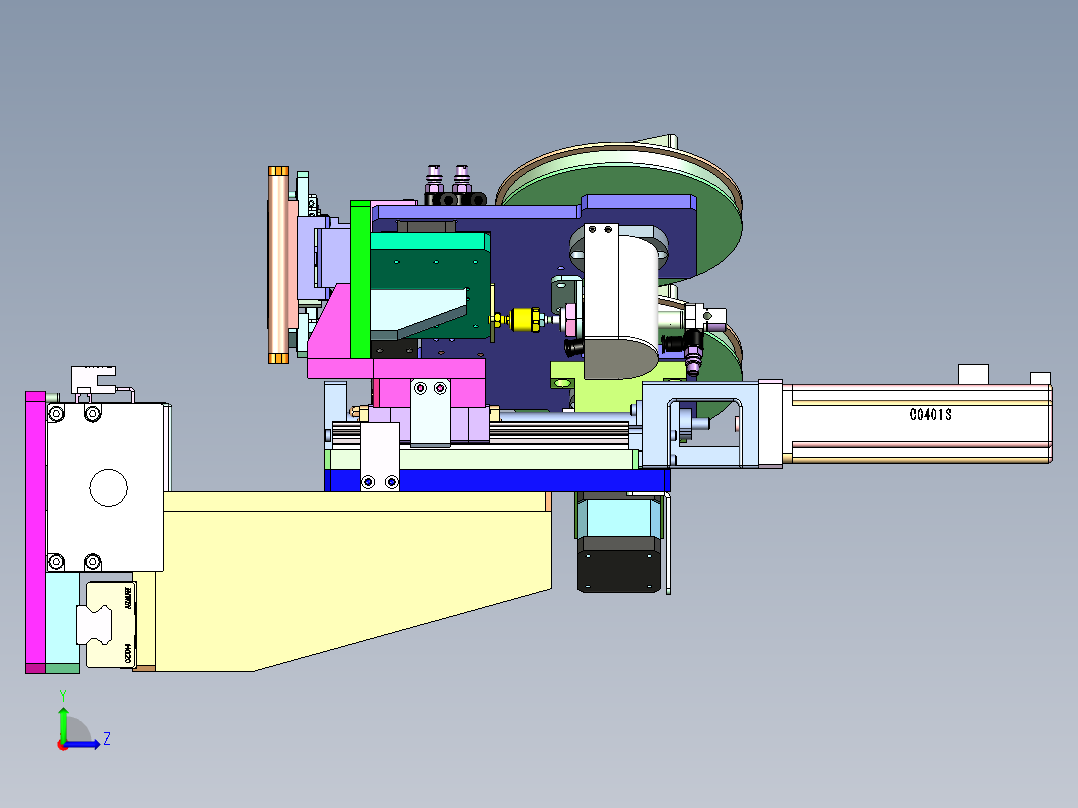Pick the salmon vertical bar with orange ends
This screenshot has height=808, width=1078.
[x=278, y=265]
